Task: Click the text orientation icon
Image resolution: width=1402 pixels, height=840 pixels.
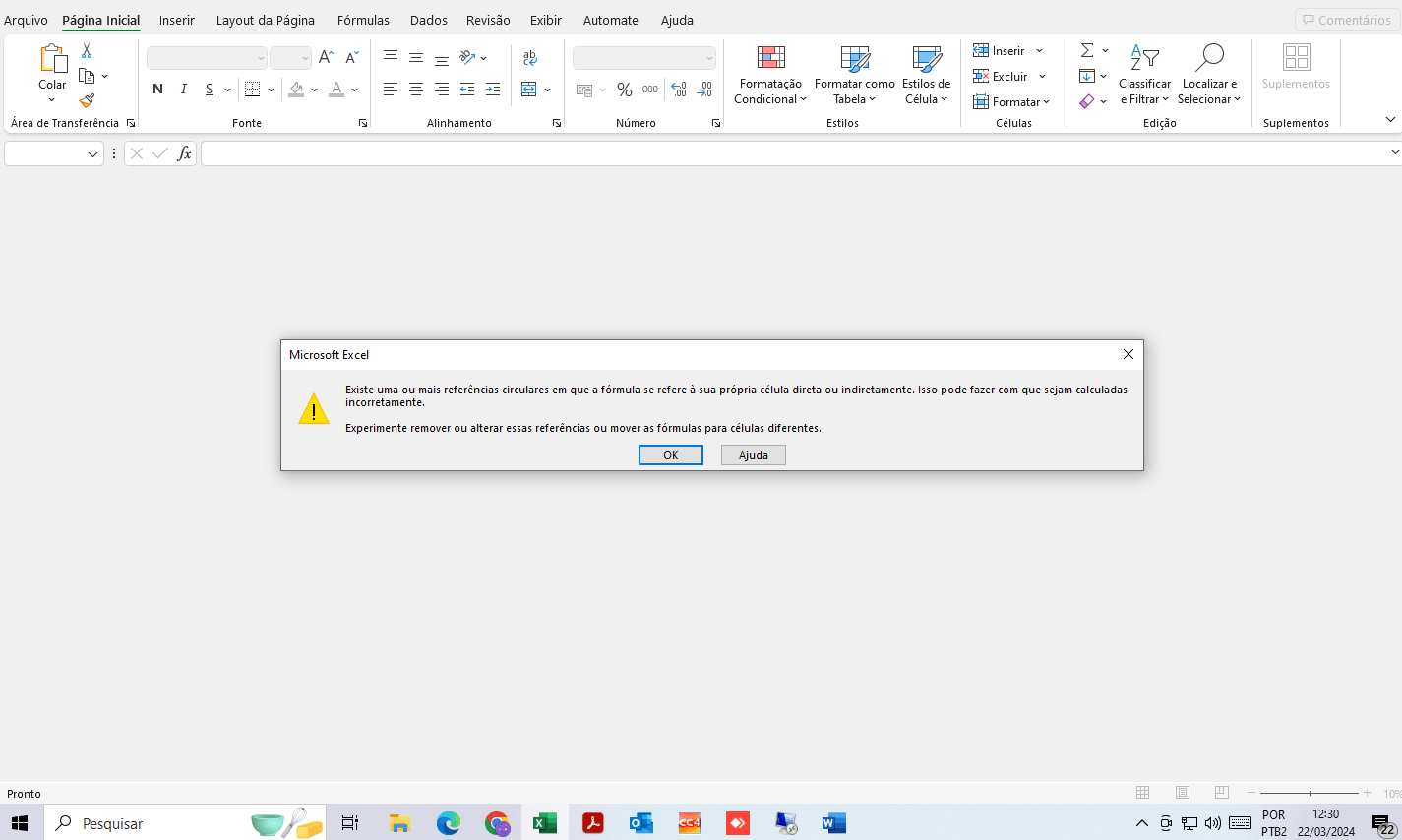Action: coord(468,58)
